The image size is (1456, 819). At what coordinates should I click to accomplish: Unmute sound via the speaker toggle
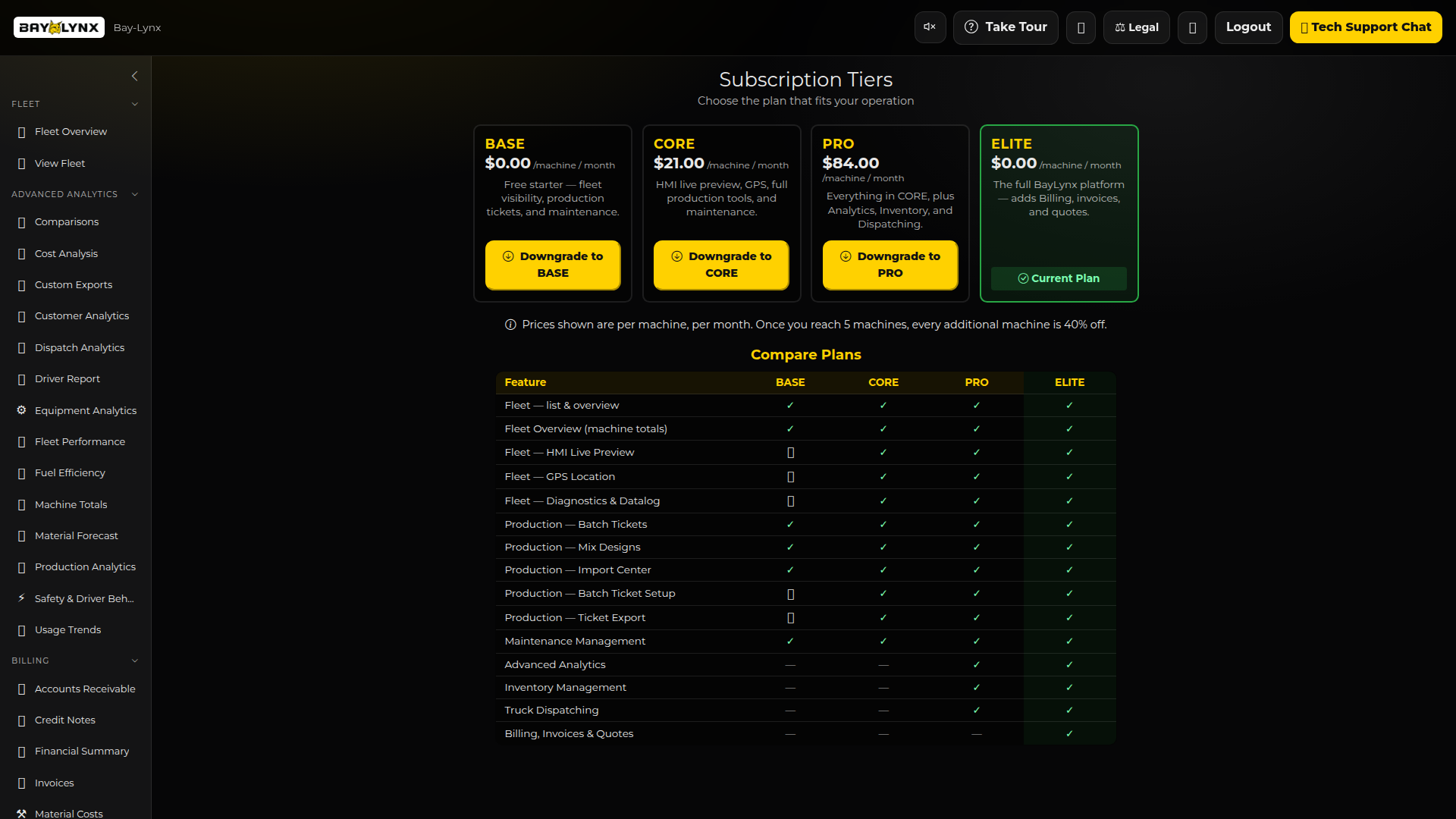[x=929, y=27]
